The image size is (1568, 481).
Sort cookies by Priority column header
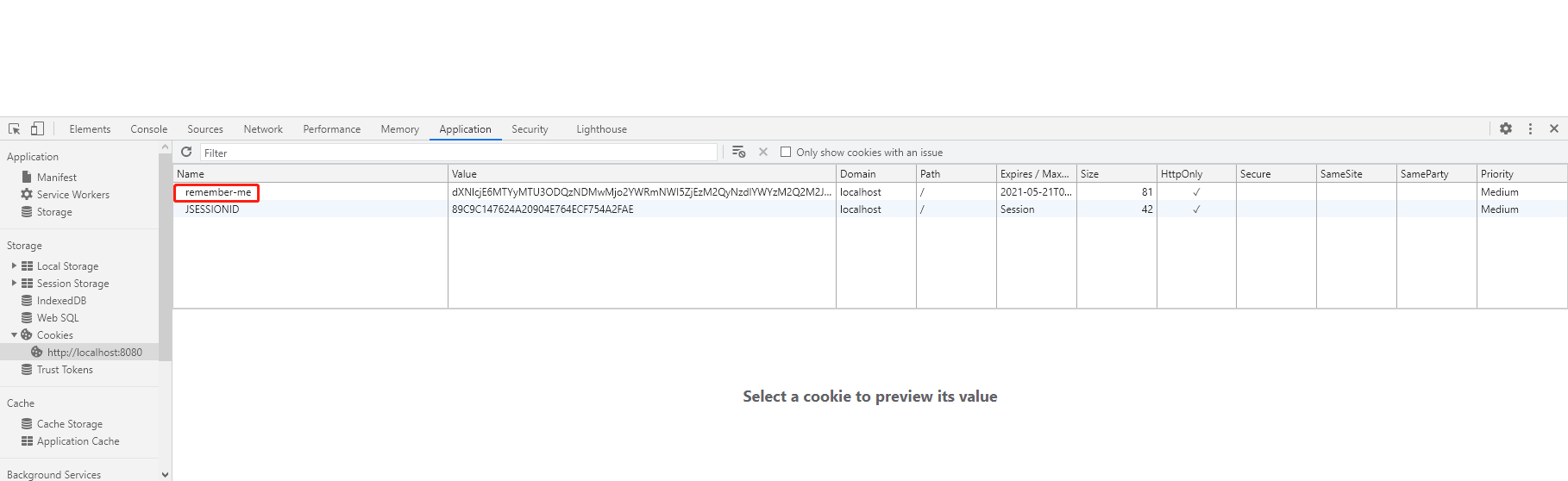click(1522, 173)
